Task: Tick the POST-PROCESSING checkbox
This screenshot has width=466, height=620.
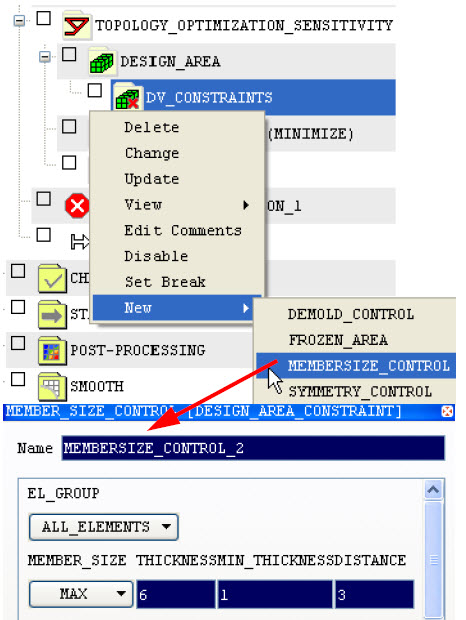Action: tap(18, 343)
